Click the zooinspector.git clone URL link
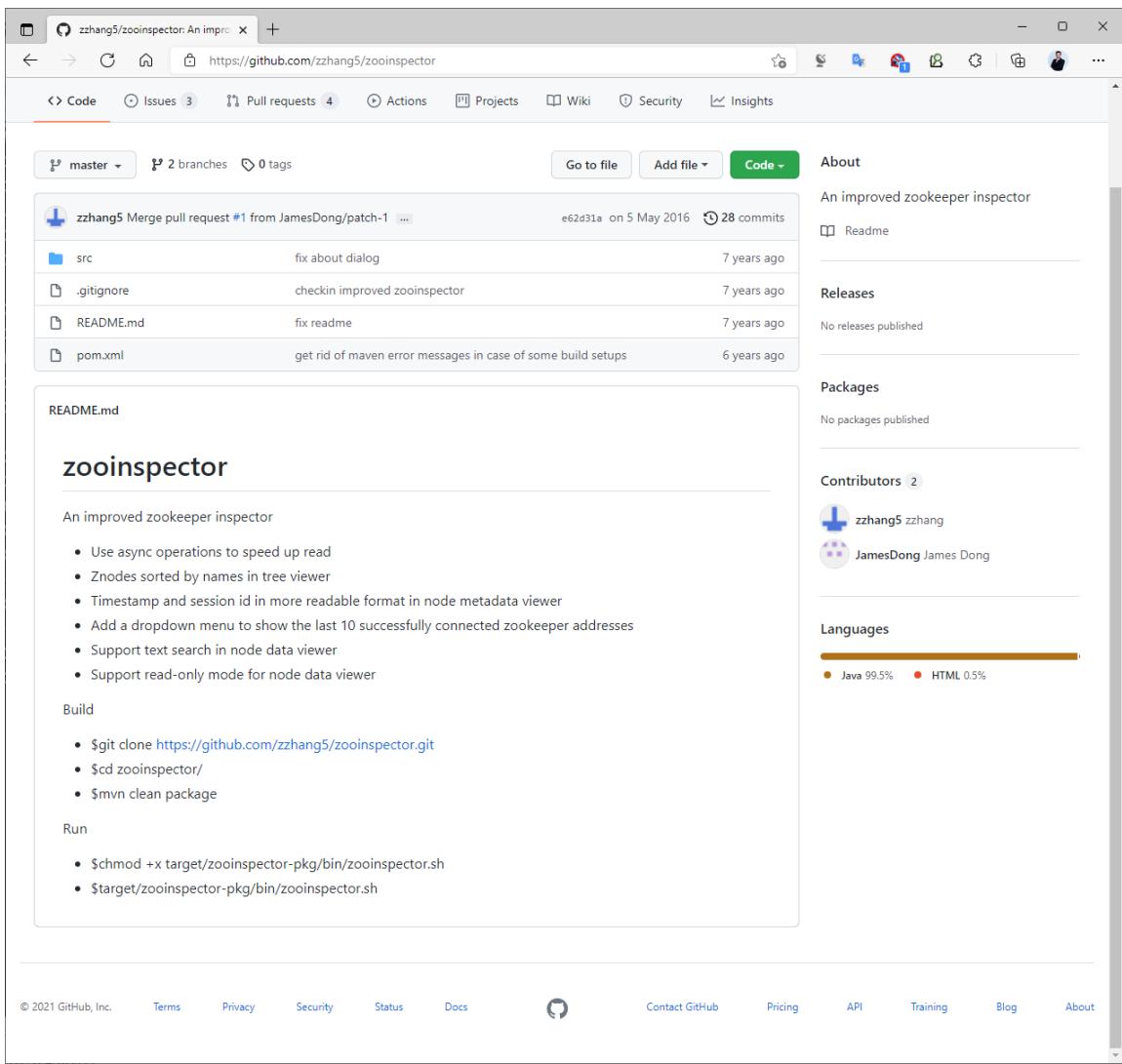This screenshot has width=1122, height=1064. [x=295, y=744]
